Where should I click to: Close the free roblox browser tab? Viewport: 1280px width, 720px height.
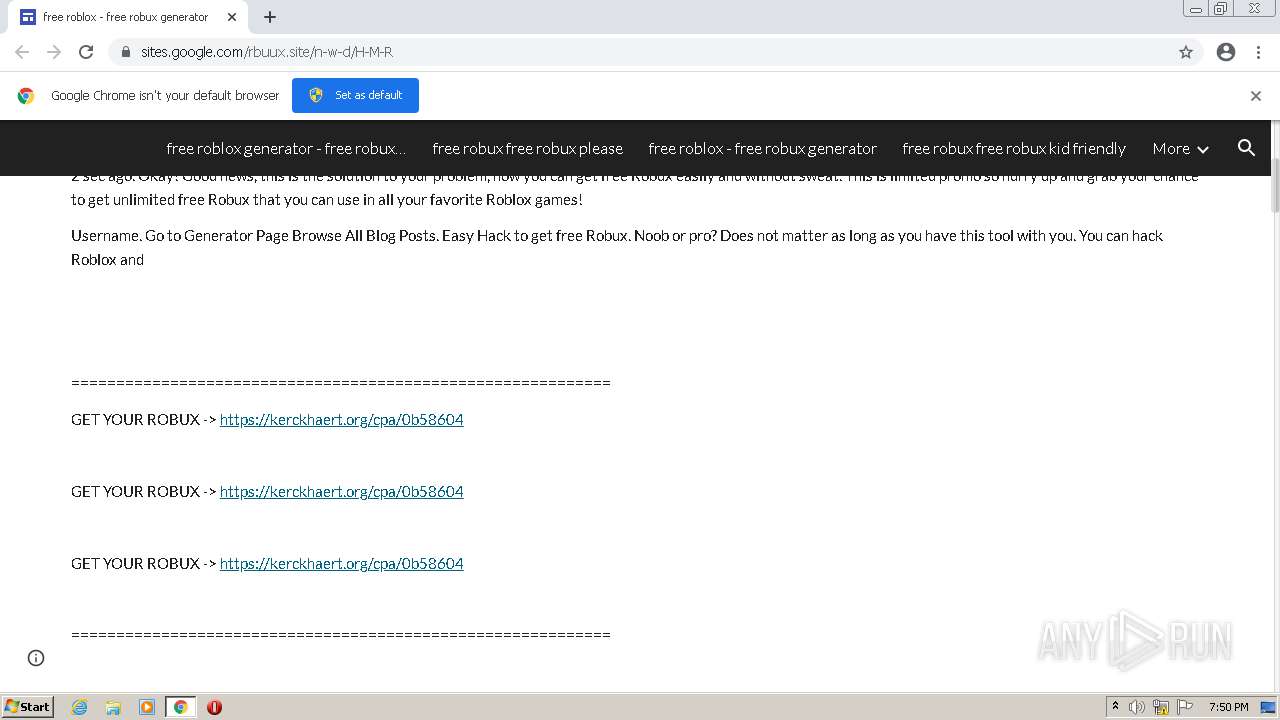coord(232,17)
